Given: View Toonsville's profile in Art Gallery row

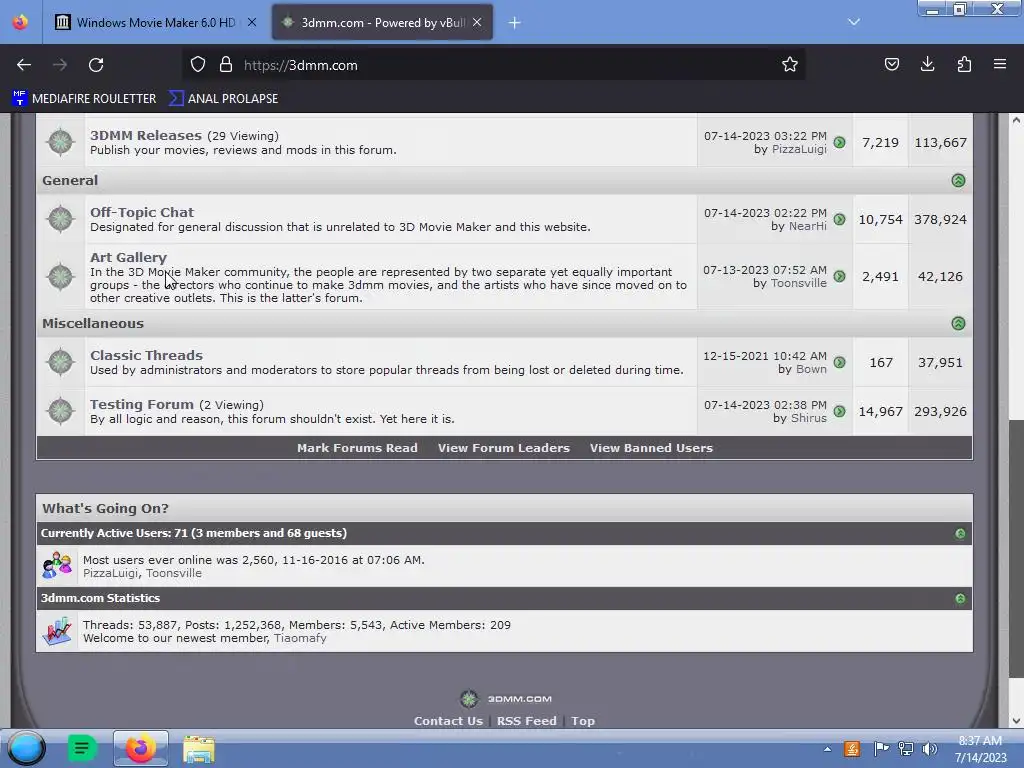Looking at the screenshot, I should coord(799,283).
